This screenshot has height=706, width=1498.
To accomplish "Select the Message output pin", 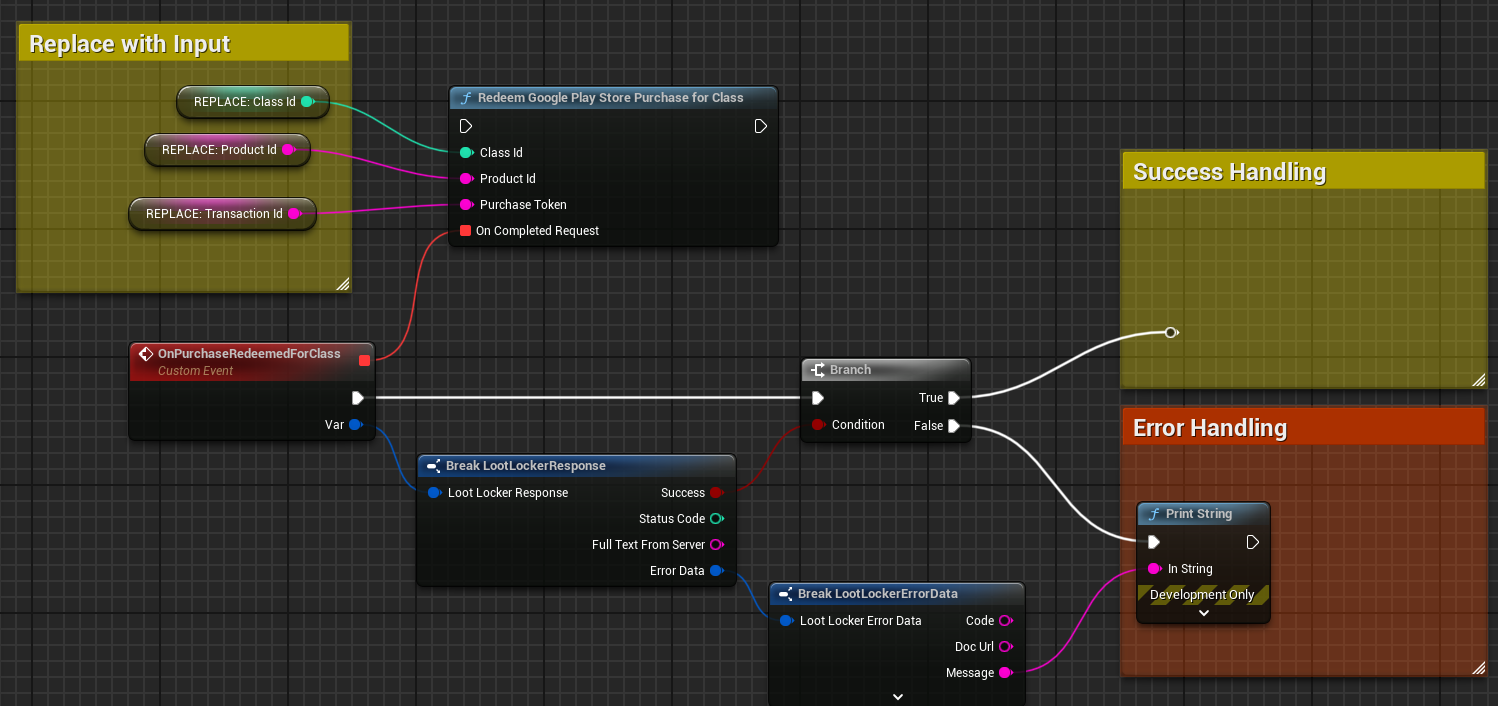I will point(1005,673).
